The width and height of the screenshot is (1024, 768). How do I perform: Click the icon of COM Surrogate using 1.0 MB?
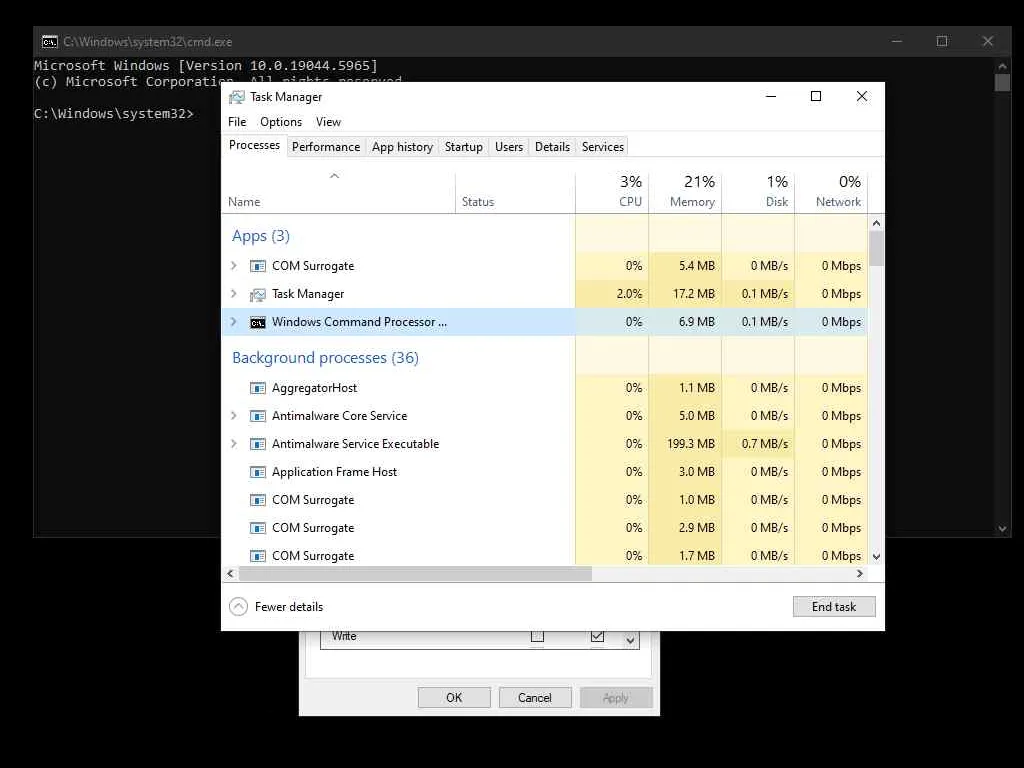(258, 501)
